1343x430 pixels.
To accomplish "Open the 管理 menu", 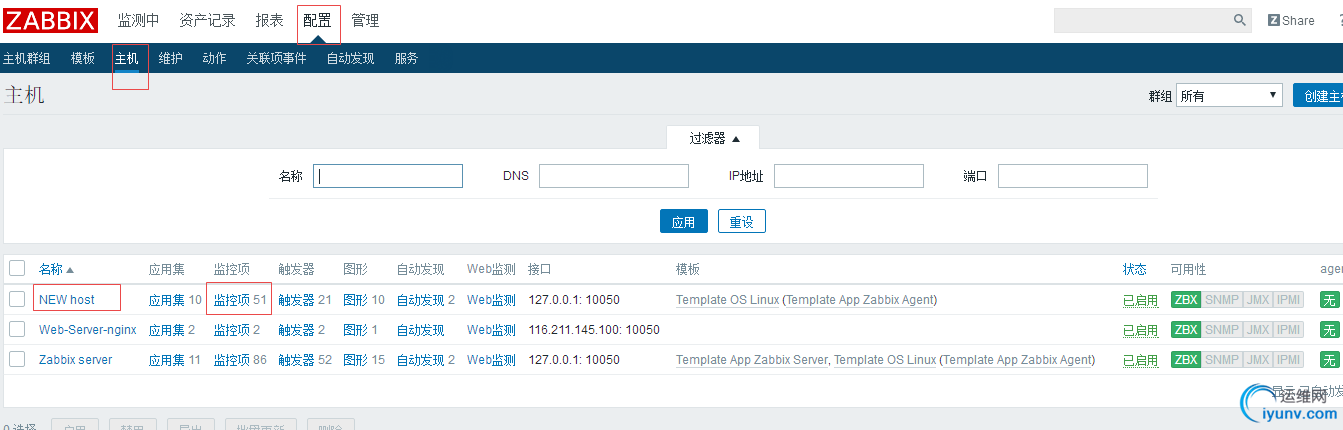I will [365, 20].
